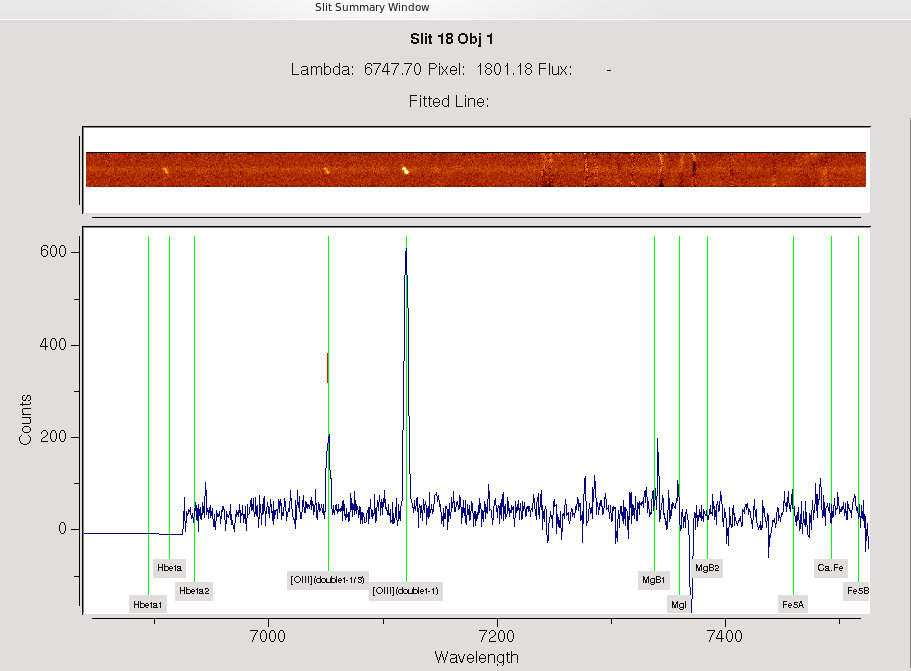911x671 pixels.
Task: Click the Wavelength axis title
Action: point(476,657)
